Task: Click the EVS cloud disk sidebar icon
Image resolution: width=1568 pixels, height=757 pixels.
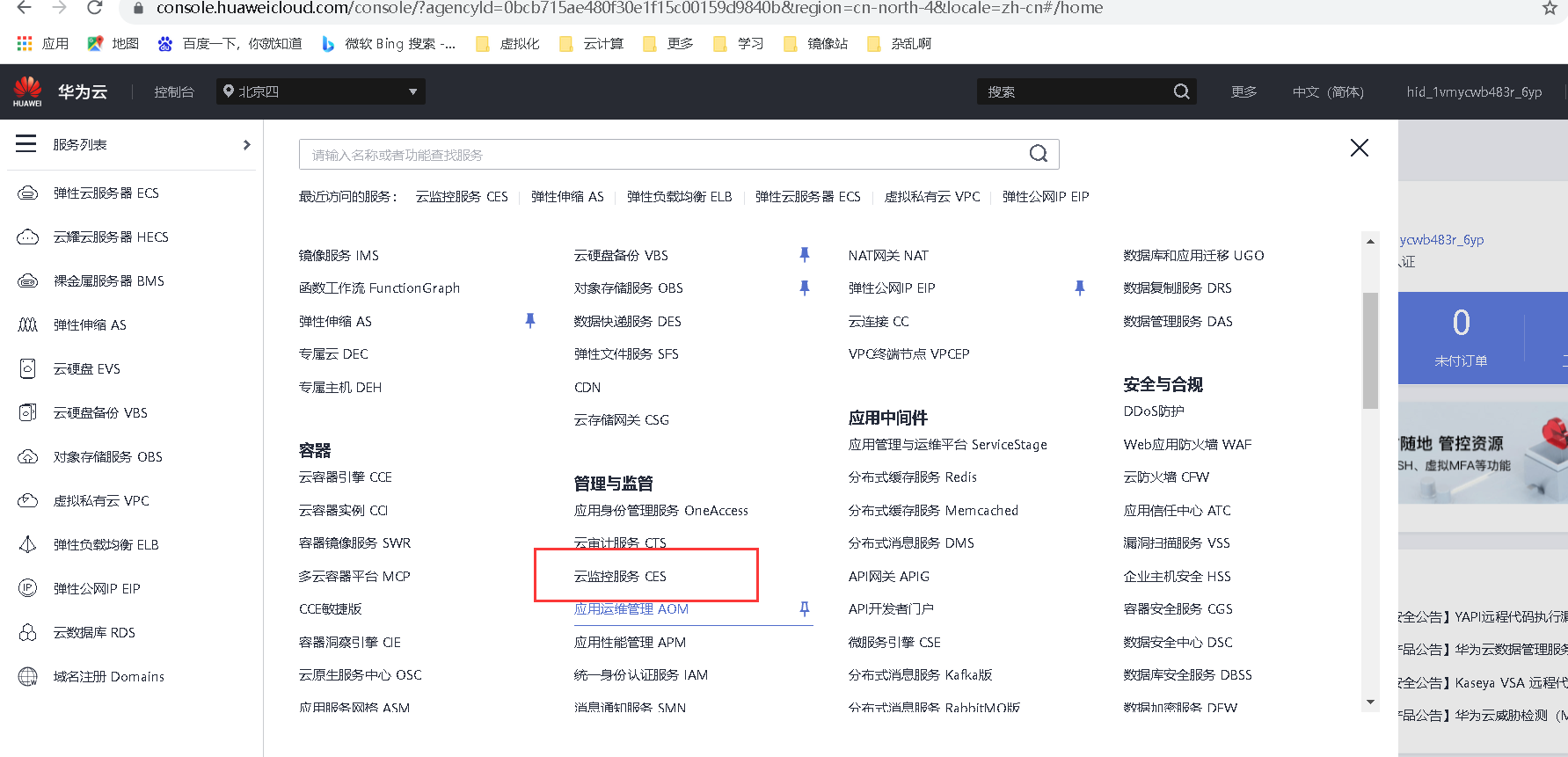Action: click(x=28, y=369)
